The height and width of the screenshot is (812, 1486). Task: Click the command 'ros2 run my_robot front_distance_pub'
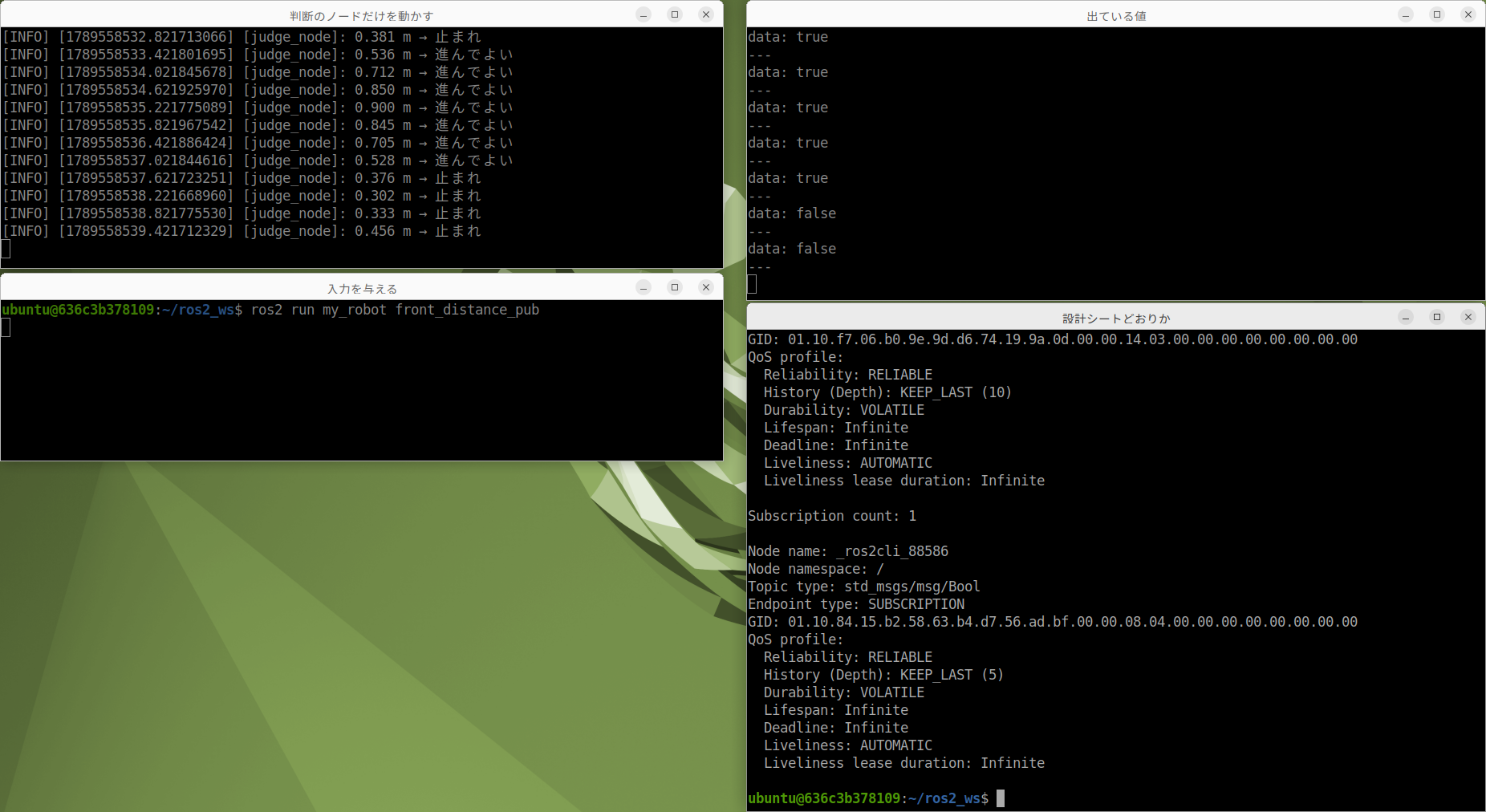click(x=395, y=310)
